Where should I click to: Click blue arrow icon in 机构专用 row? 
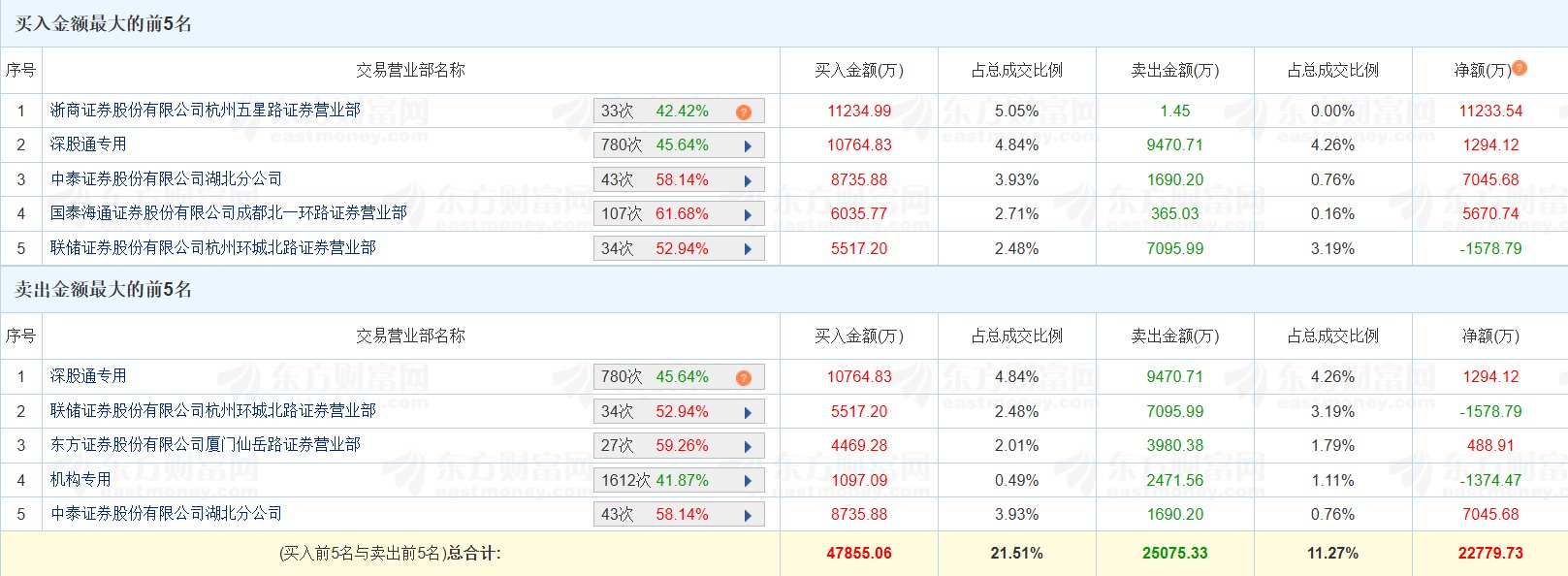[748, 481]
